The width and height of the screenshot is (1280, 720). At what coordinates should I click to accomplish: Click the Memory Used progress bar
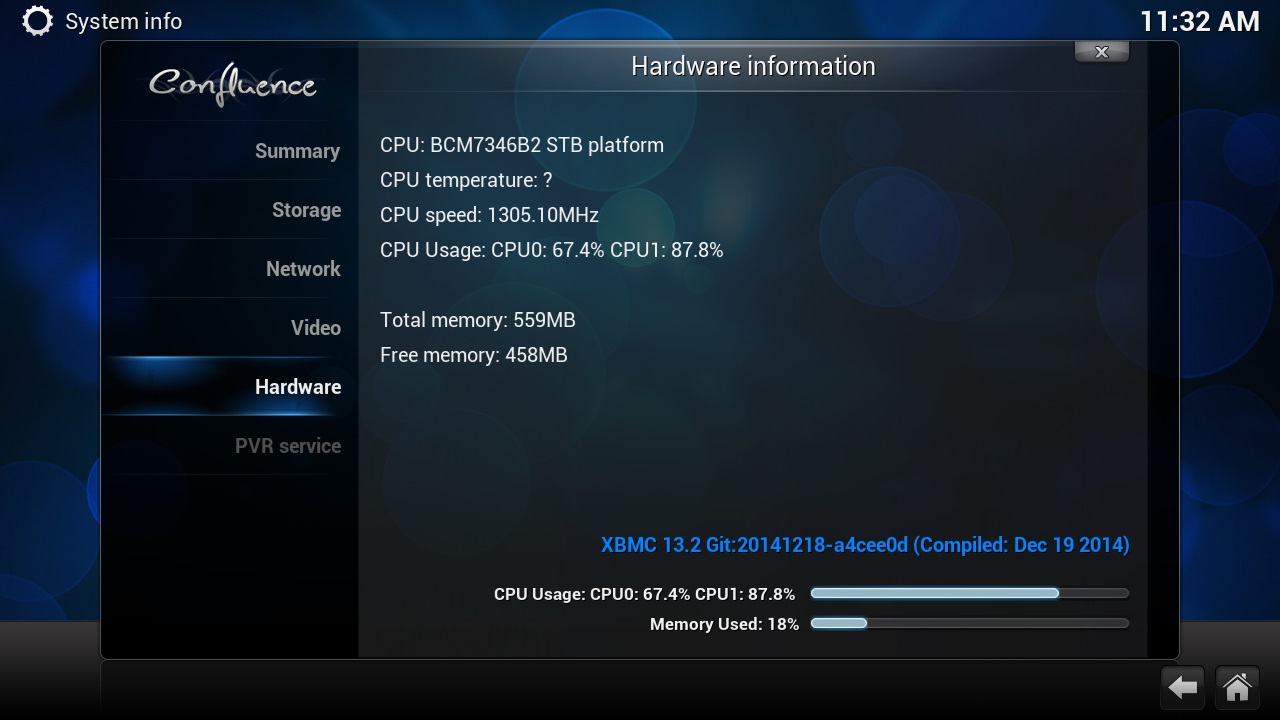tap(969, 623)
